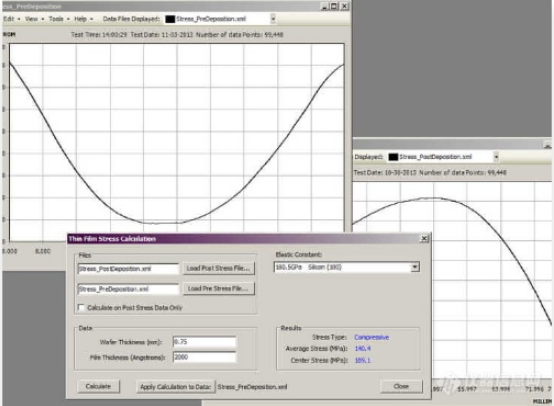This screenshot has height=406, width=554.
Task: Open the Edit menu
Action: coord(8,19)
